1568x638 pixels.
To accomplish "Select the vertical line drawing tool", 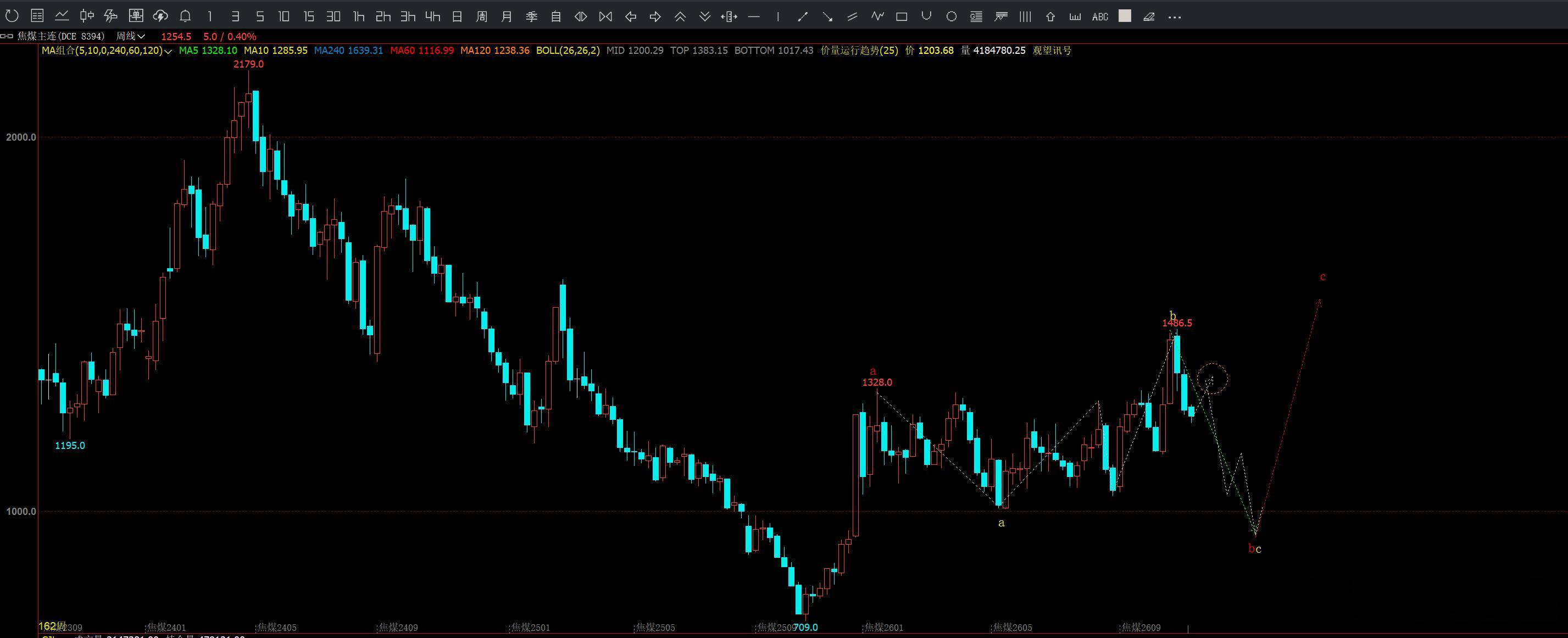I will click(x=778, y=16).
